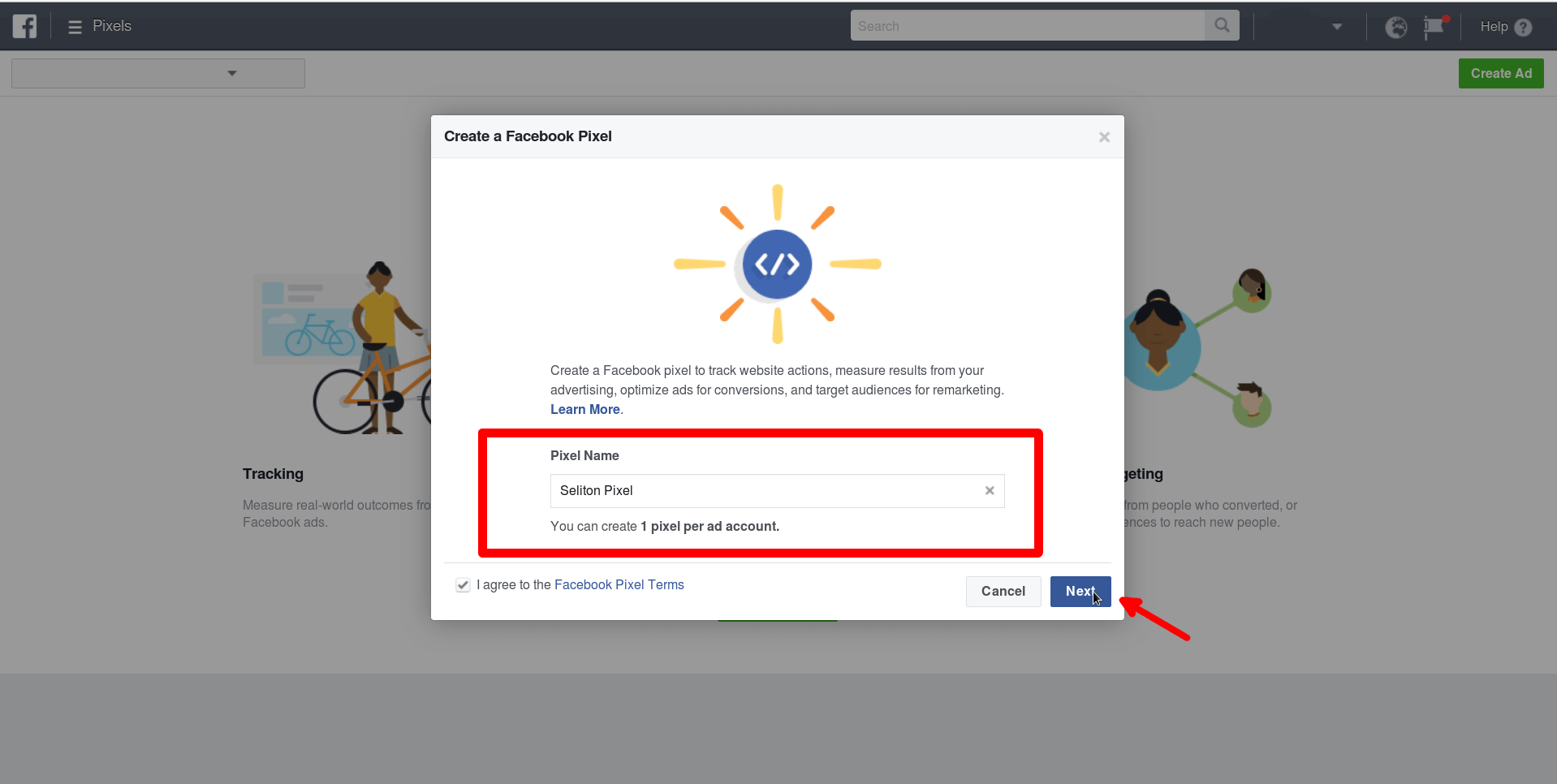Expand the ad account selector dropdown
The height and width of the screenshot is (784, 1557).
tap(158, 73)
